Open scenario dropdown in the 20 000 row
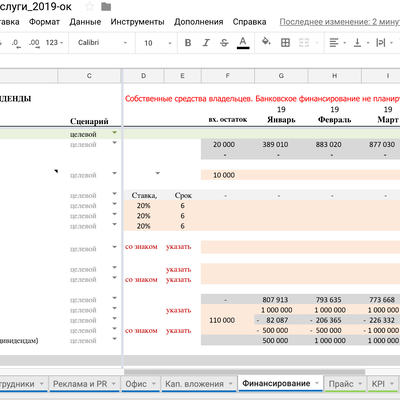400x400 pixels. (115, 143)
